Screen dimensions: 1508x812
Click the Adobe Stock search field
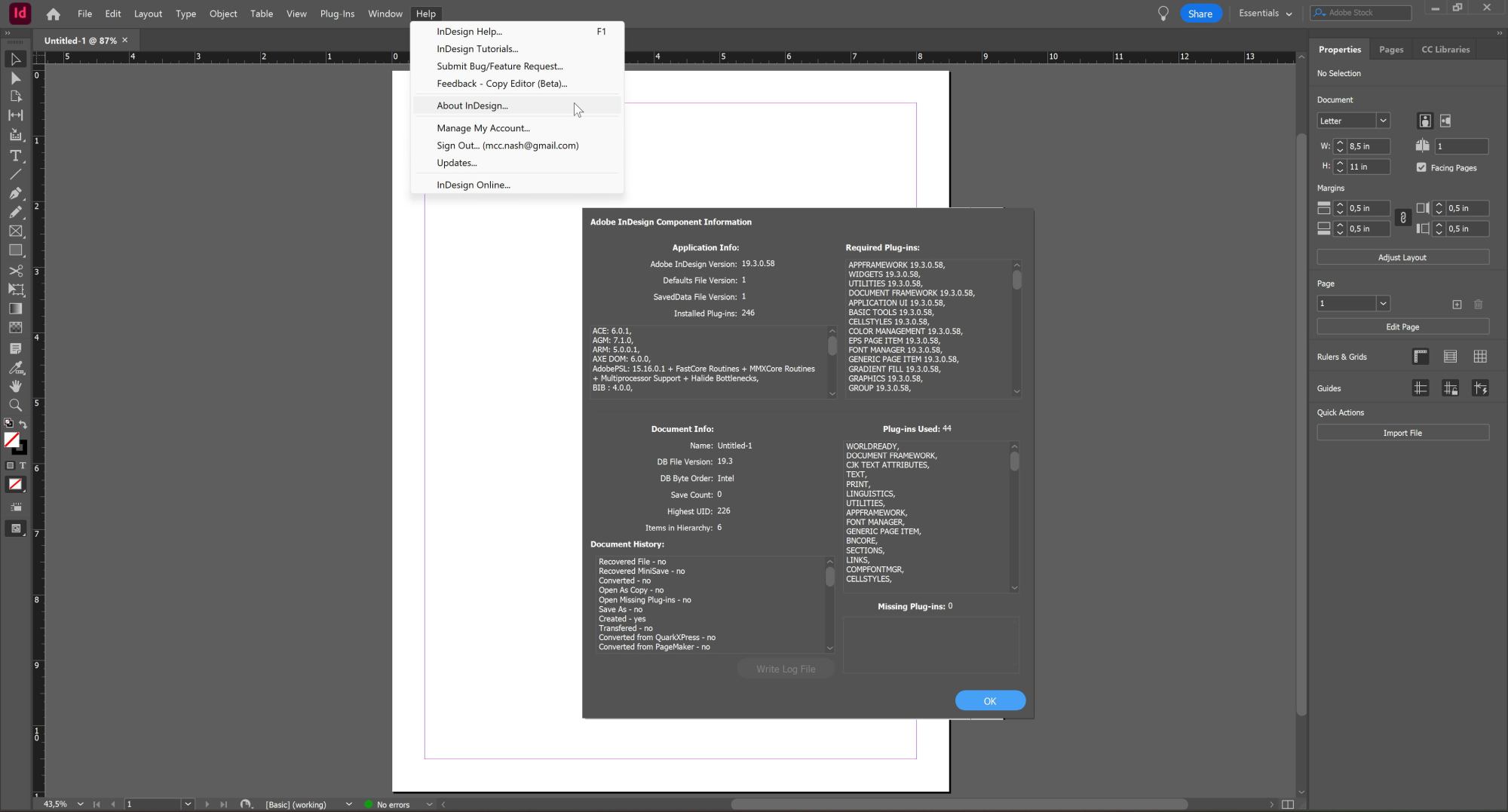(x=1365, y=13)
